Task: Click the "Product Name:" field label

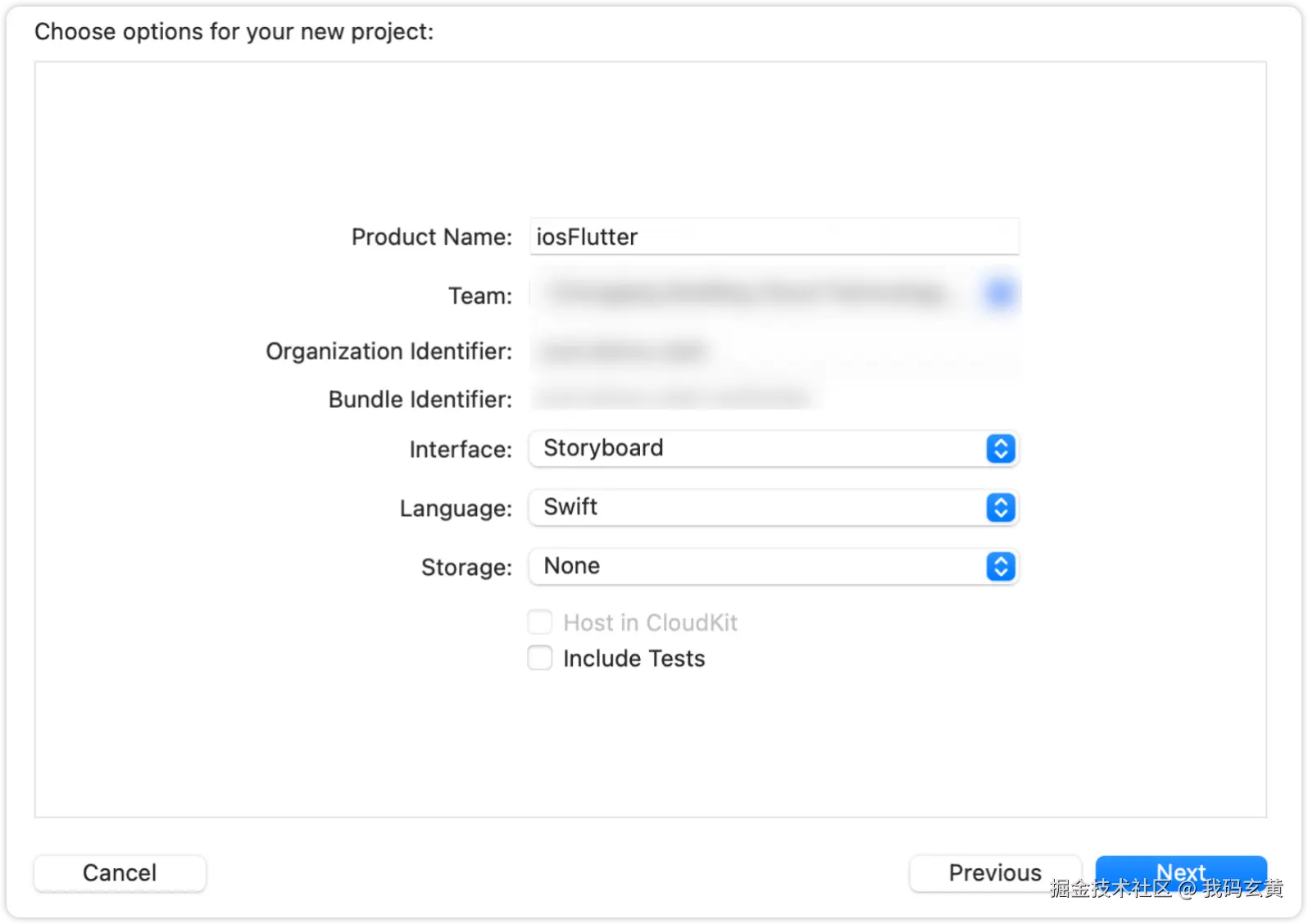Action: tap(431, 238)
